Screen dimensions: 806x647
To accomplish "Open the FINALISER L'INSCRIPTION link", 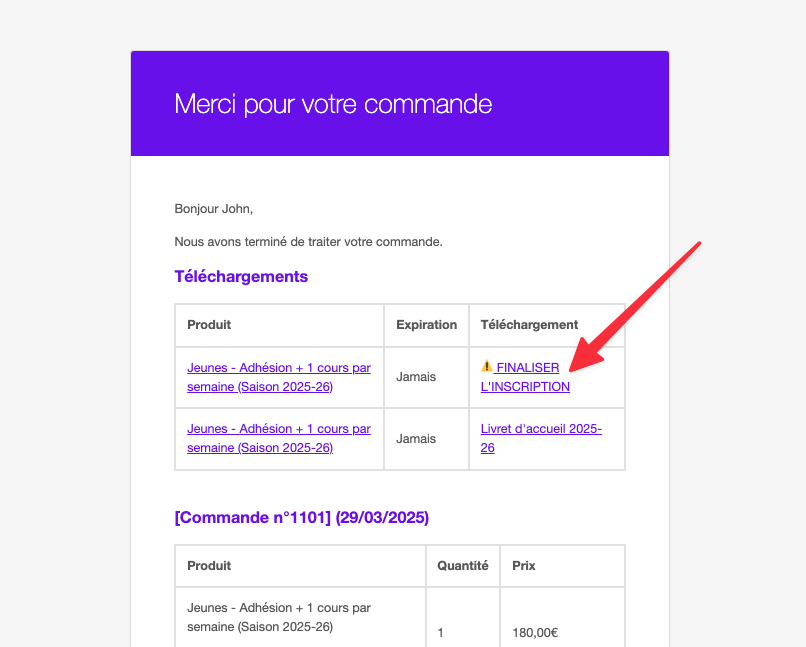I will point(525,377).
